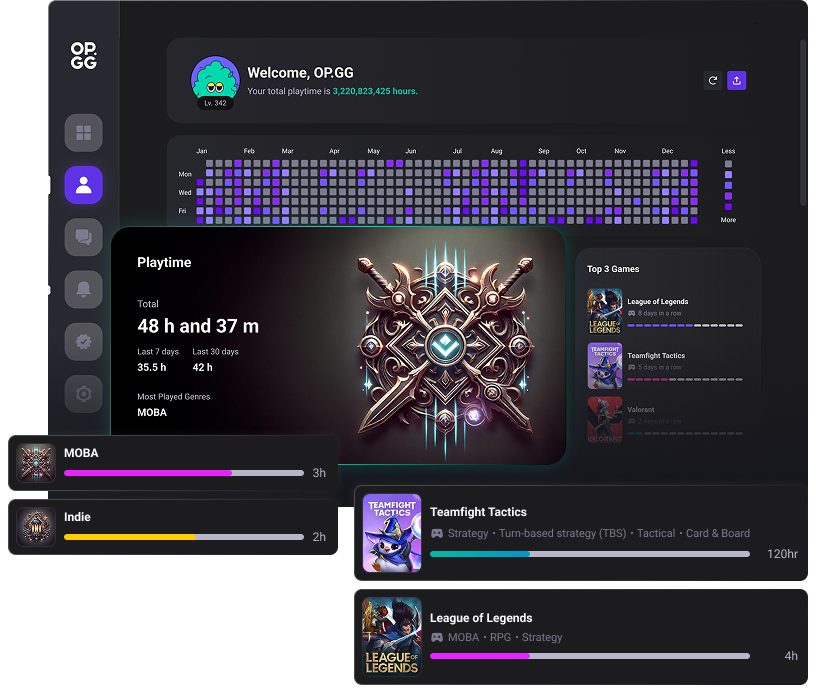This screenshot has height=693, width=816.
Task: Click the League of Legends streak bar
Action: tap(685, 326)
